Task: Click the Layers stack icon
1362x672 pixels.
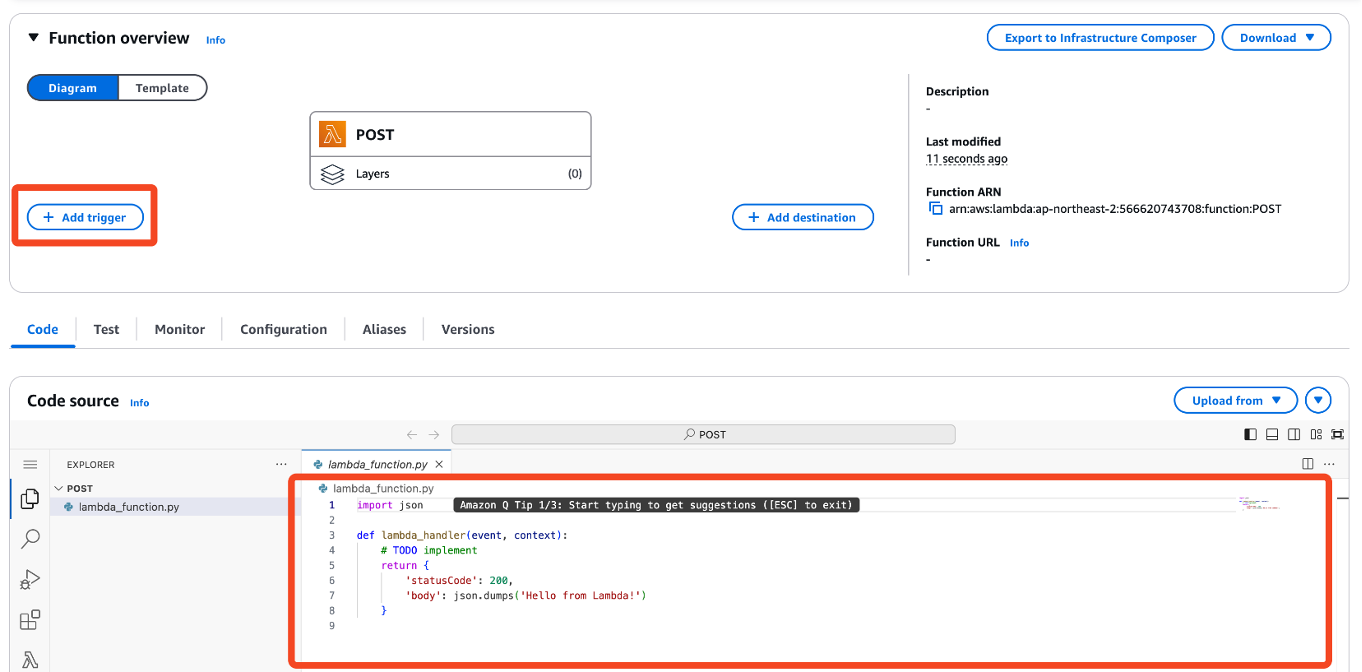Action: (x=332, y=174)
